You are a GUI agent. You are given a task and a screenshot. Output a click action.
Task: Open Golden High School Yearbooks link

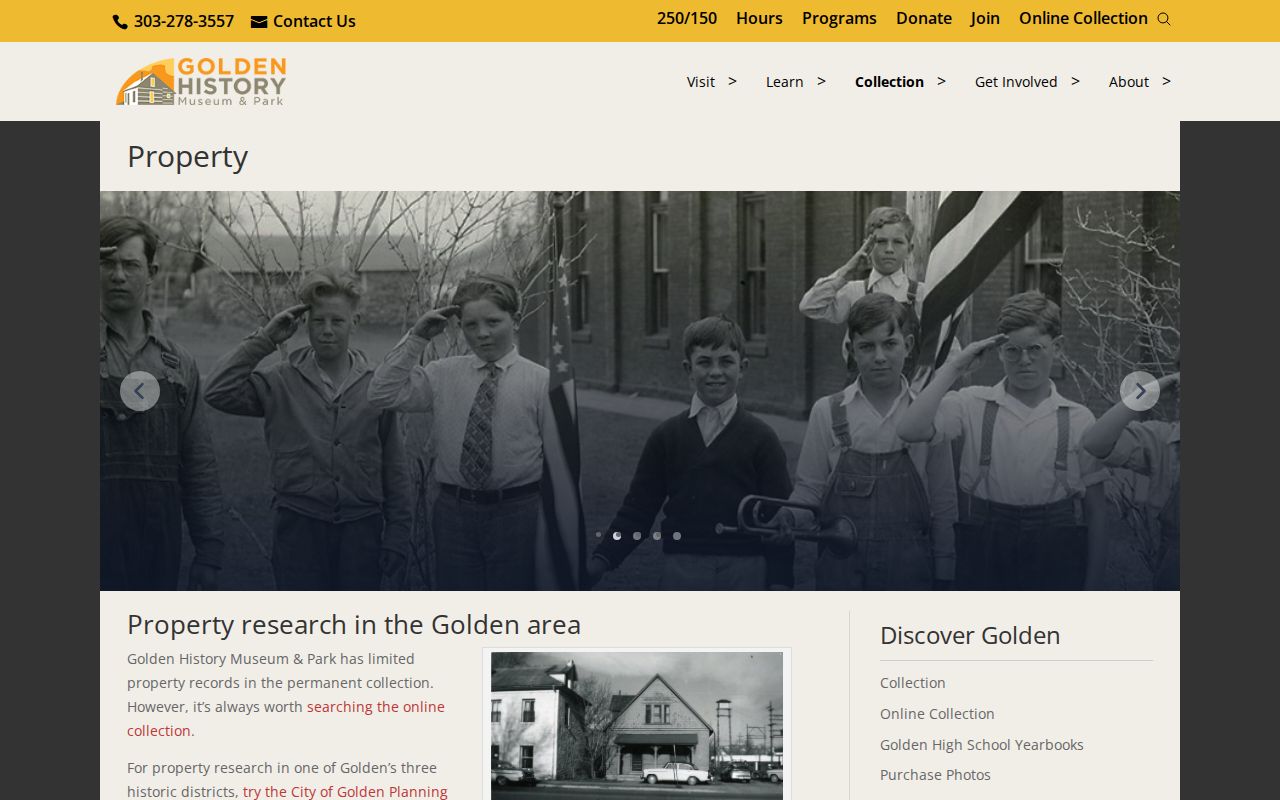[x=982, y=745]
